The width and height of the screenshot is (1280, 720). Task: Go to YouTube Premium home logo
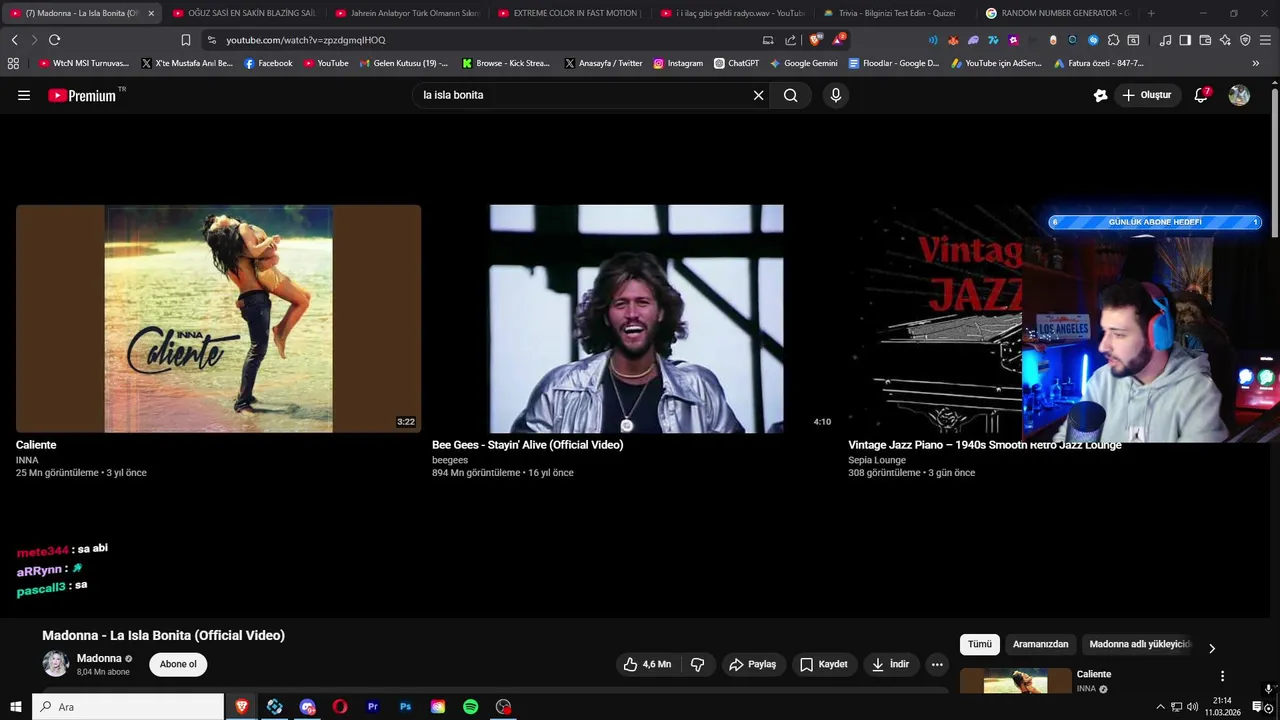82,95
